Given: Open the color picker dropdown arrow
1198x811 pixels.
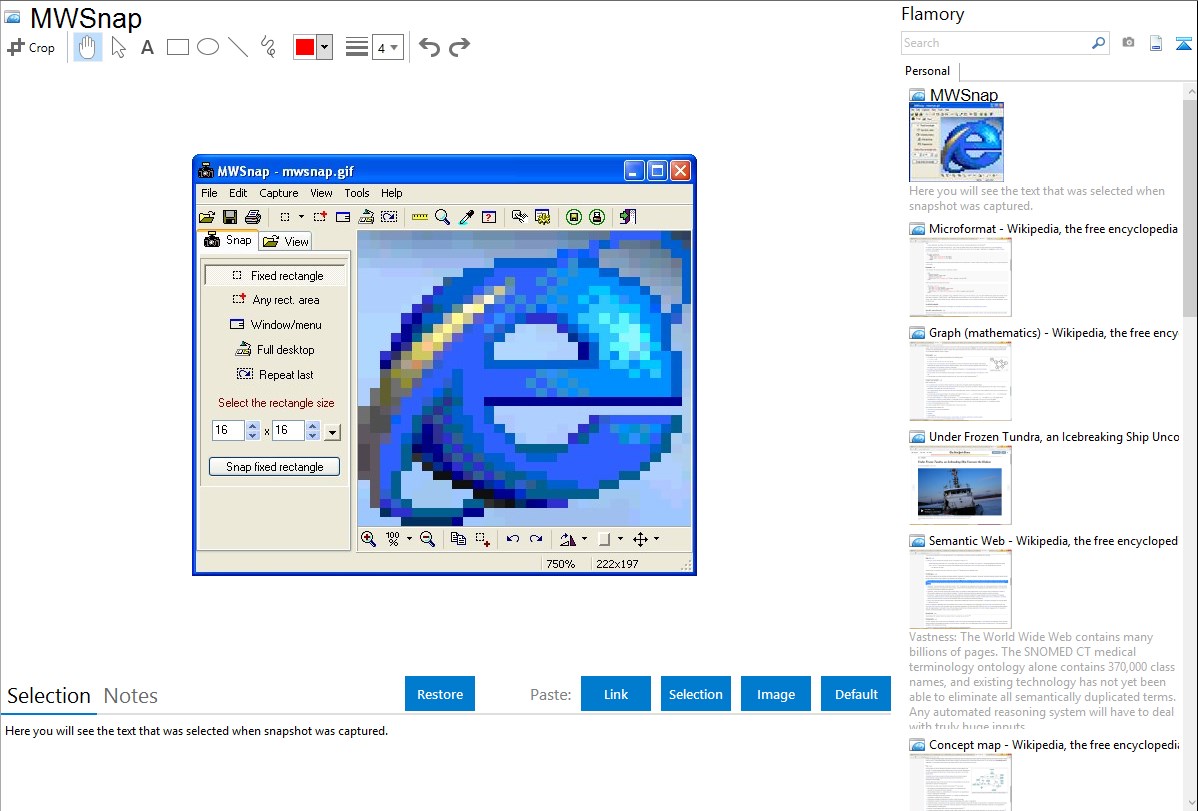Looking at the screenshot, I should (325, 47).
